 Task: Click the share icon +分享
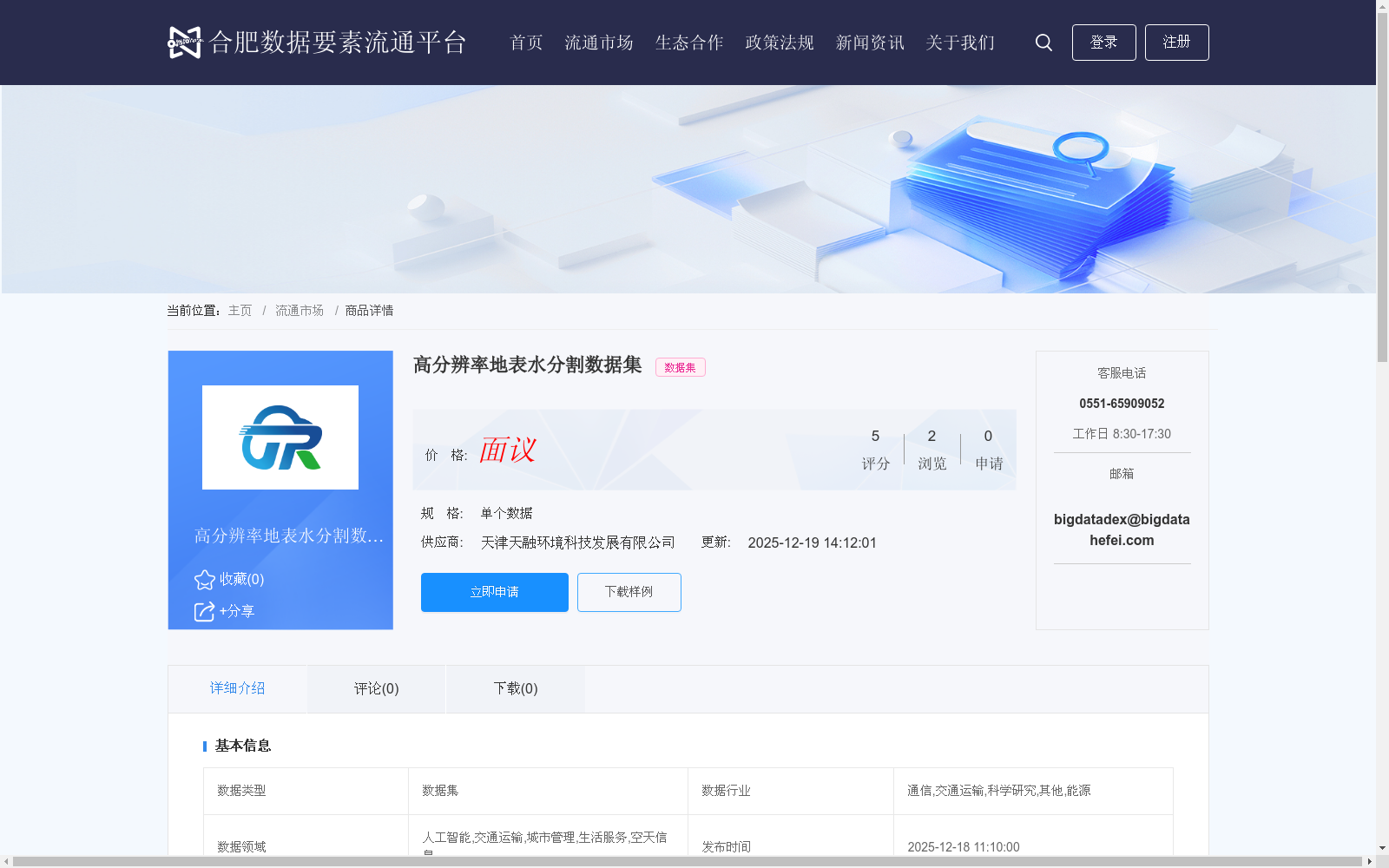[x=204, y=611]
